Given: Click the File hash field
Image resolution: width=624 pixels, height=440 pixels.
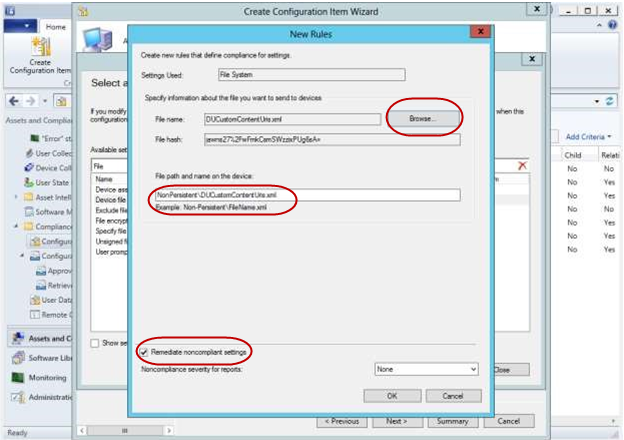Looking at the screenshot, I should 332,139.
